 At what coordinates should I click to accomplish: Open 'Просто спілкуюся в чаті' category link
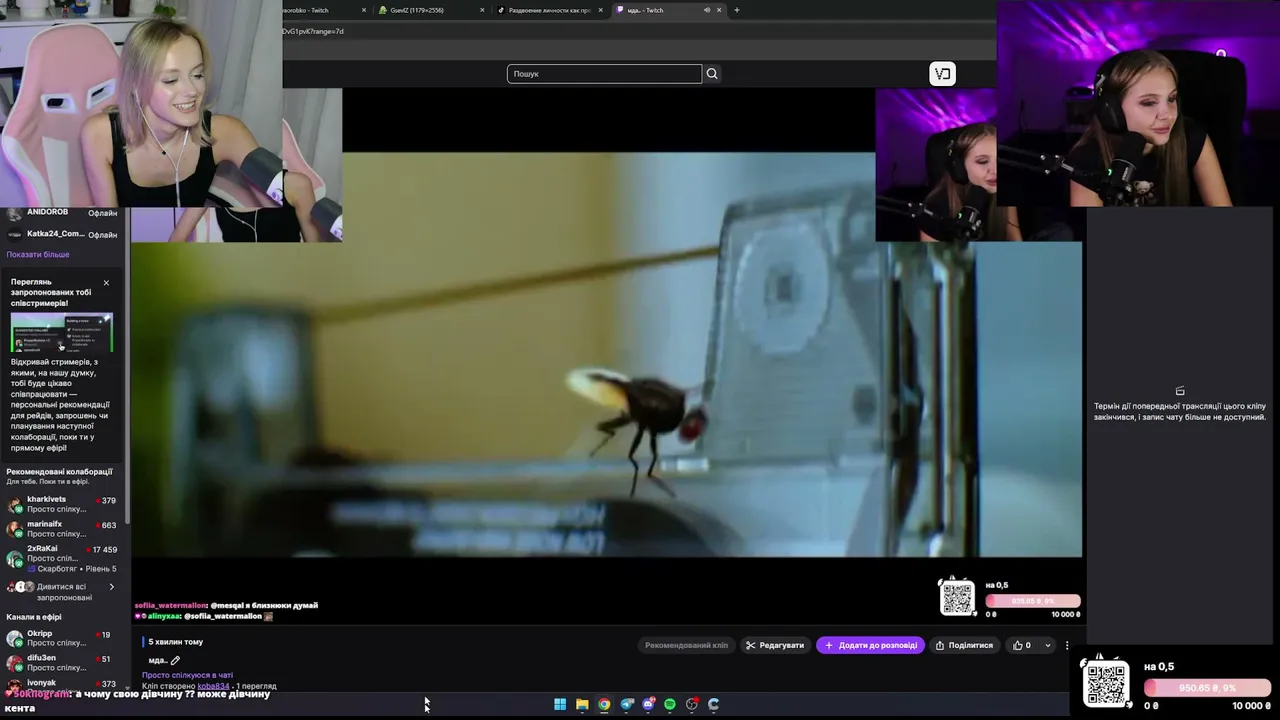187,676
